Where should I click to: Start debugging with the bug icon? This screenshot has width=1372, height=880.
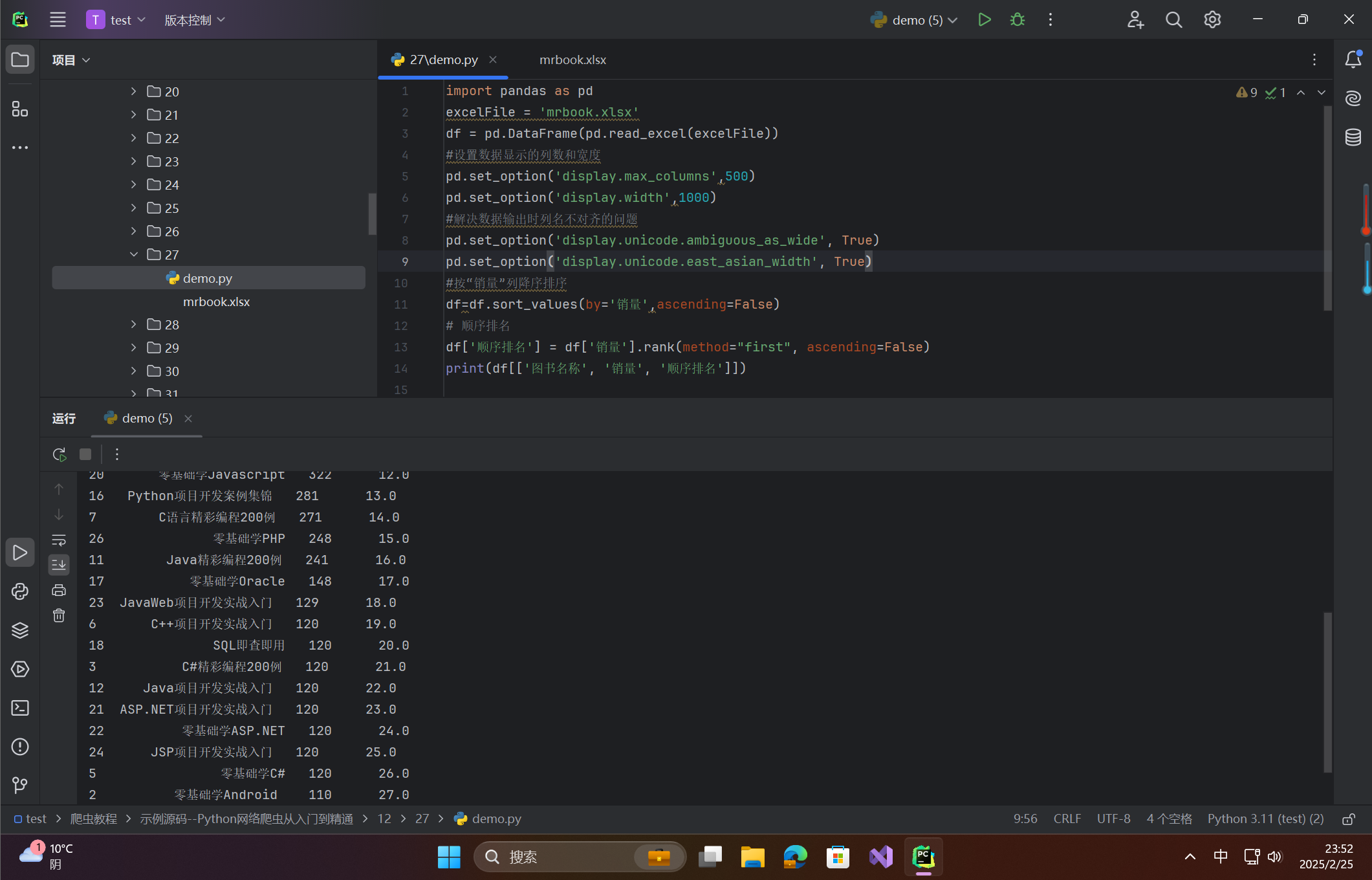point(1018,19)
